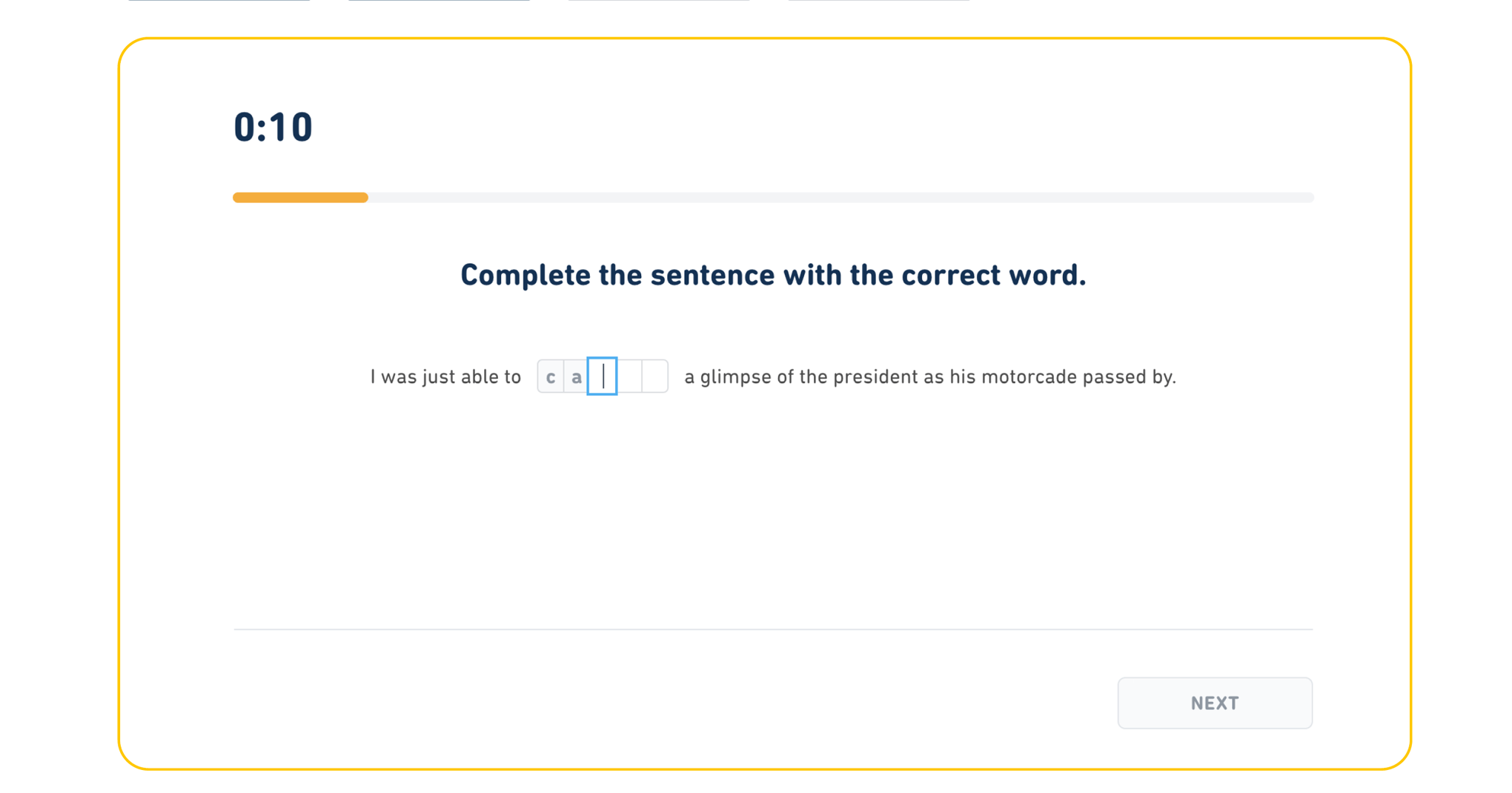
Task: Click "correct word." in the heading
Action: coord(993,275)
